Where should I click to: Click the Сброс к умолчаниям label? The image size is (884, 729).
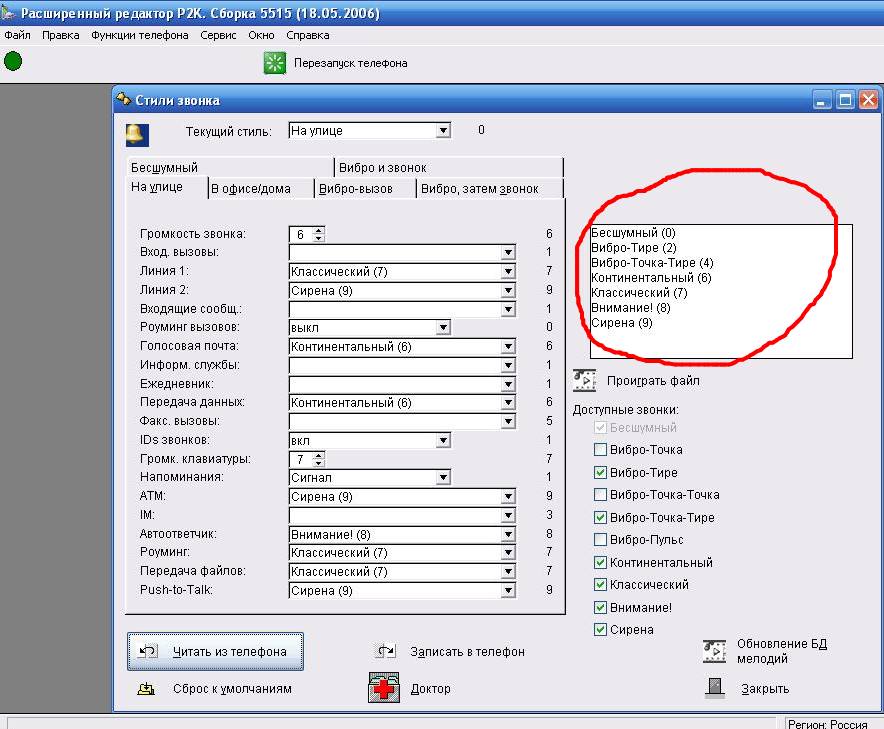pos(232,688)
